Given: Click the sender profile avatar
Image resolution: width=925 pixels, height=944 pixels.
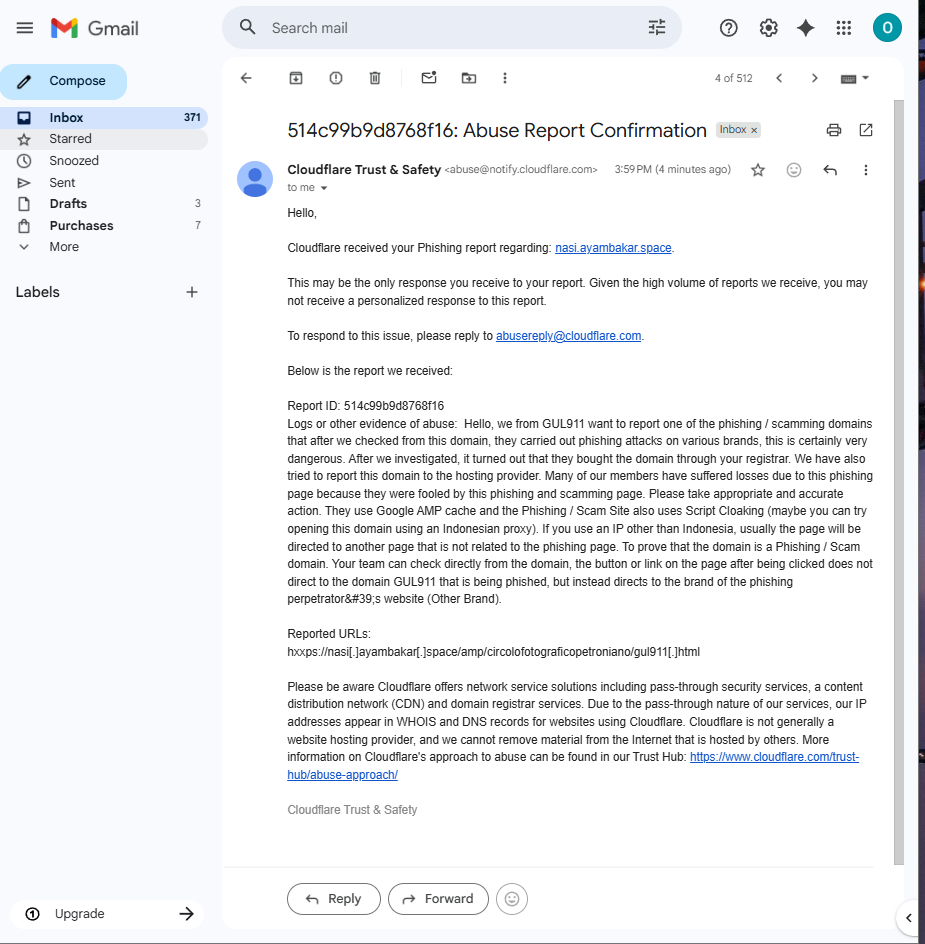Looking at the screenshot, I should (x=255, y=179).
